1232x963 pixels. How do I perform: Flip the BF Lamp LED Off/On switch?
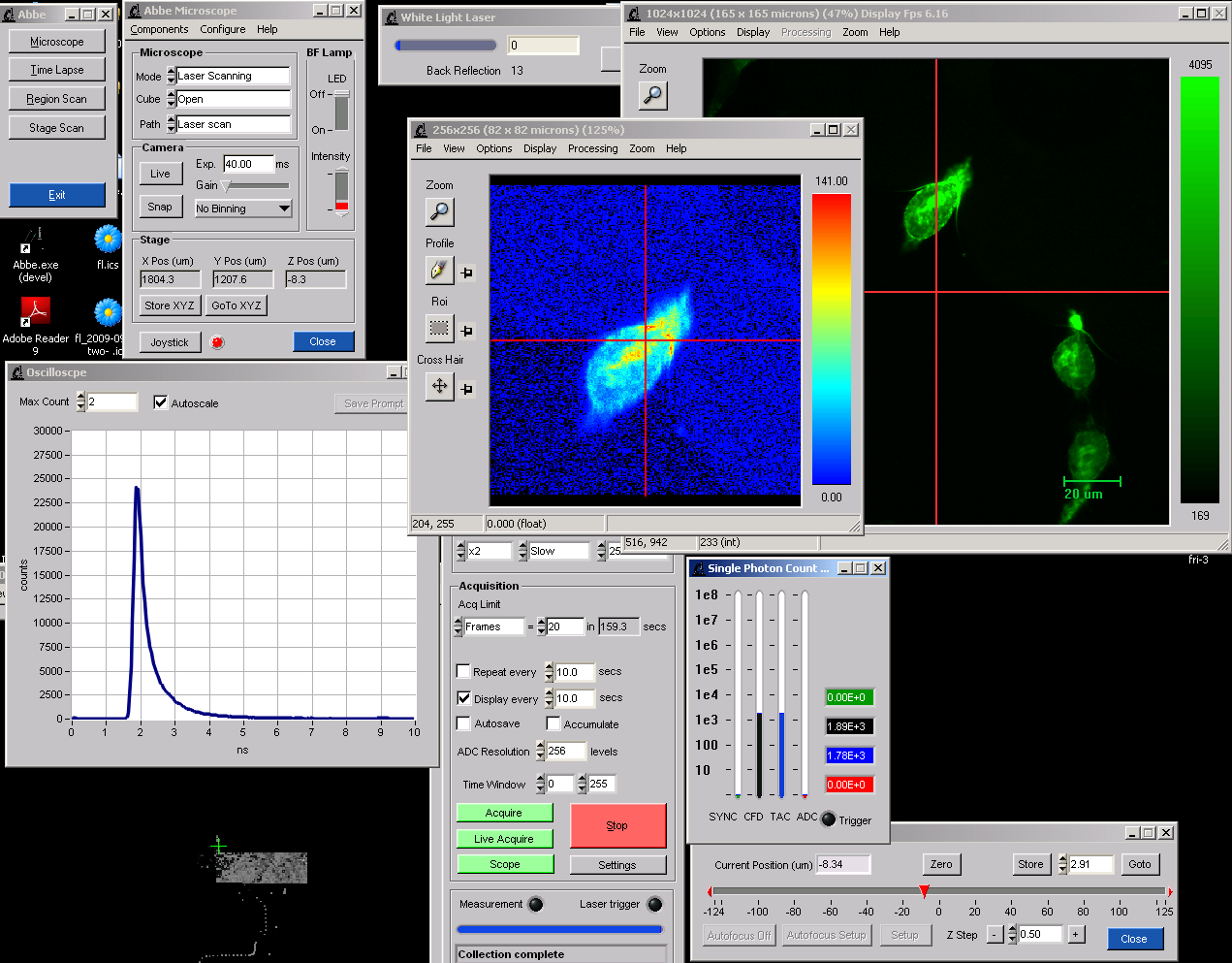pos(341,111)
